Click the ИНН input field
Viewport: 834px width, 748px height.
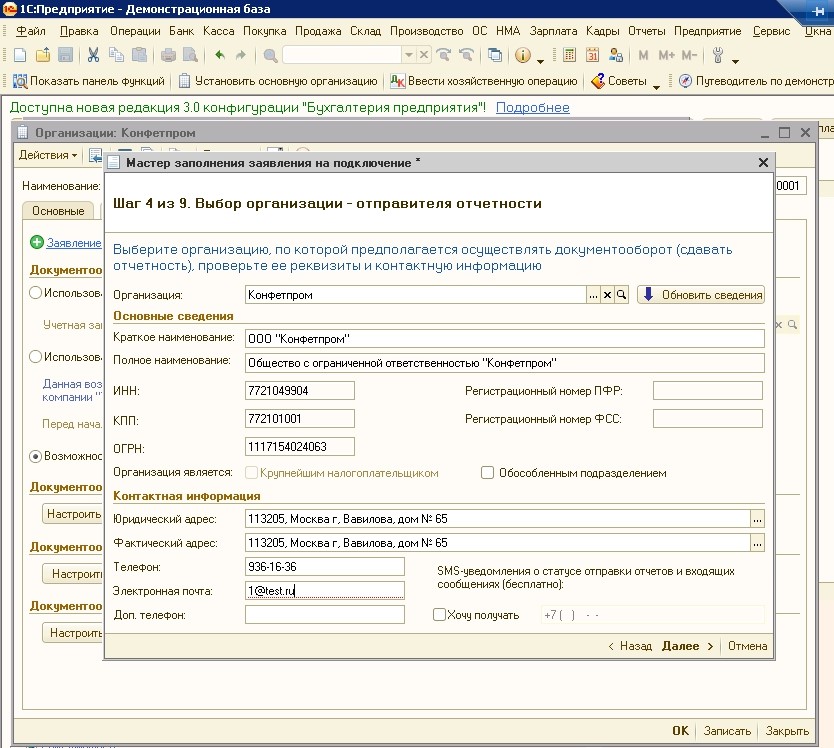coord(300,390)
